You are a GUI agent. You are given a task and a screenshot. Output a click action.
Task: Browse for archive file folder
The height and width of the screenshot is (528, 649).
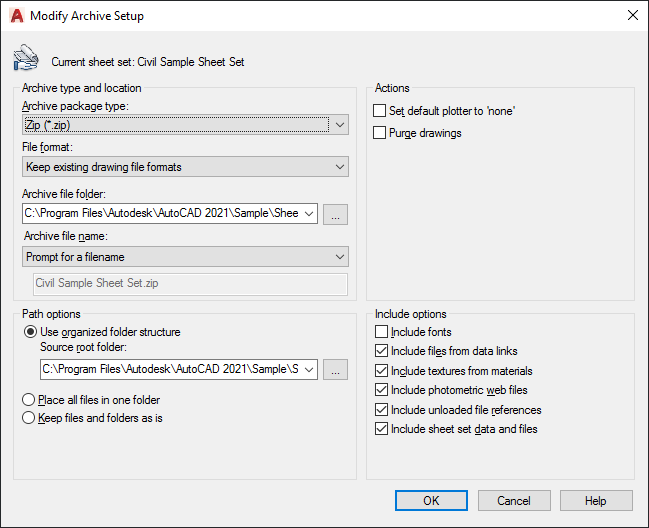click(x=336, y=213)
